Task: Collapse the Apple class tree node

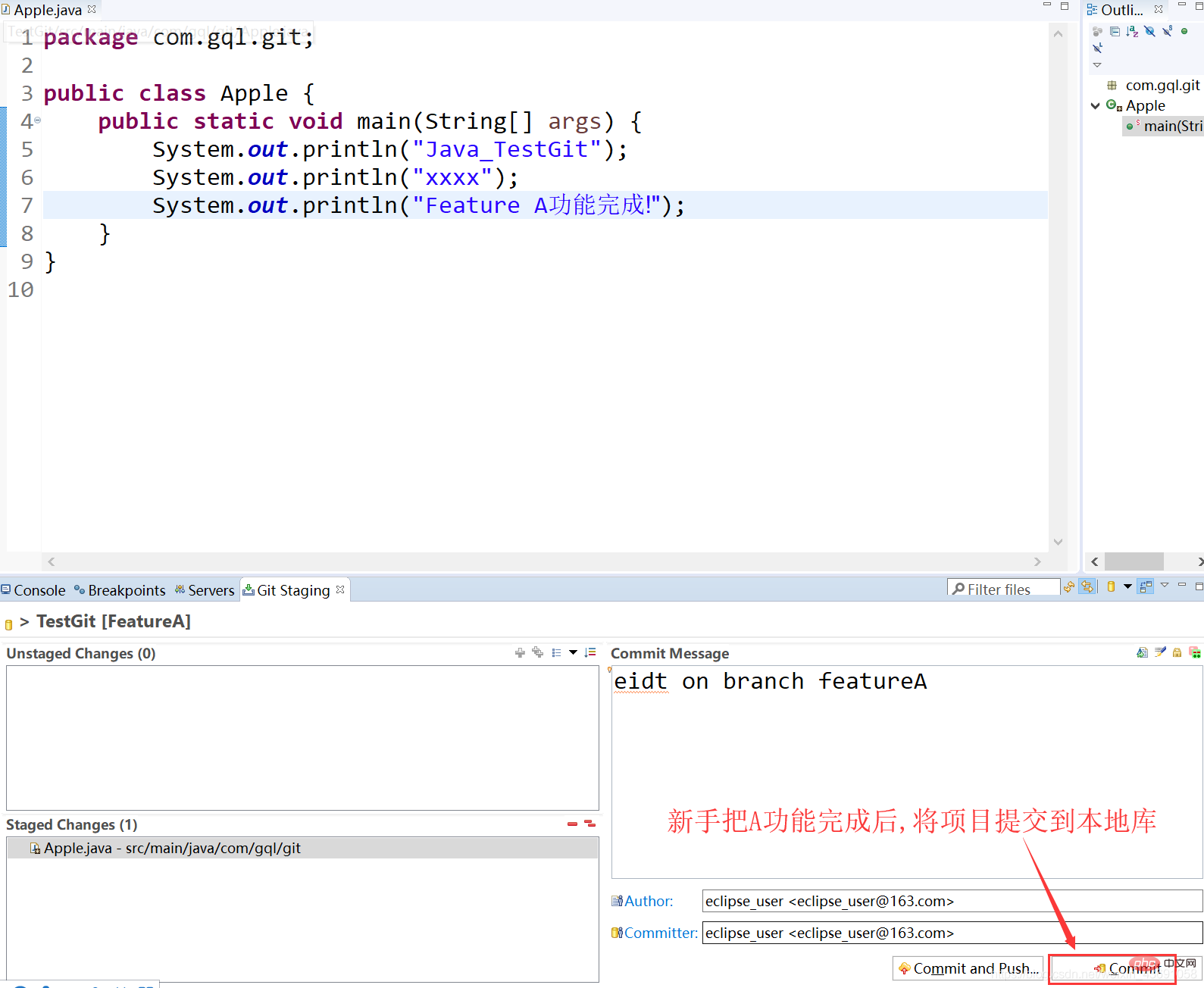Action: coord(1095,106)
